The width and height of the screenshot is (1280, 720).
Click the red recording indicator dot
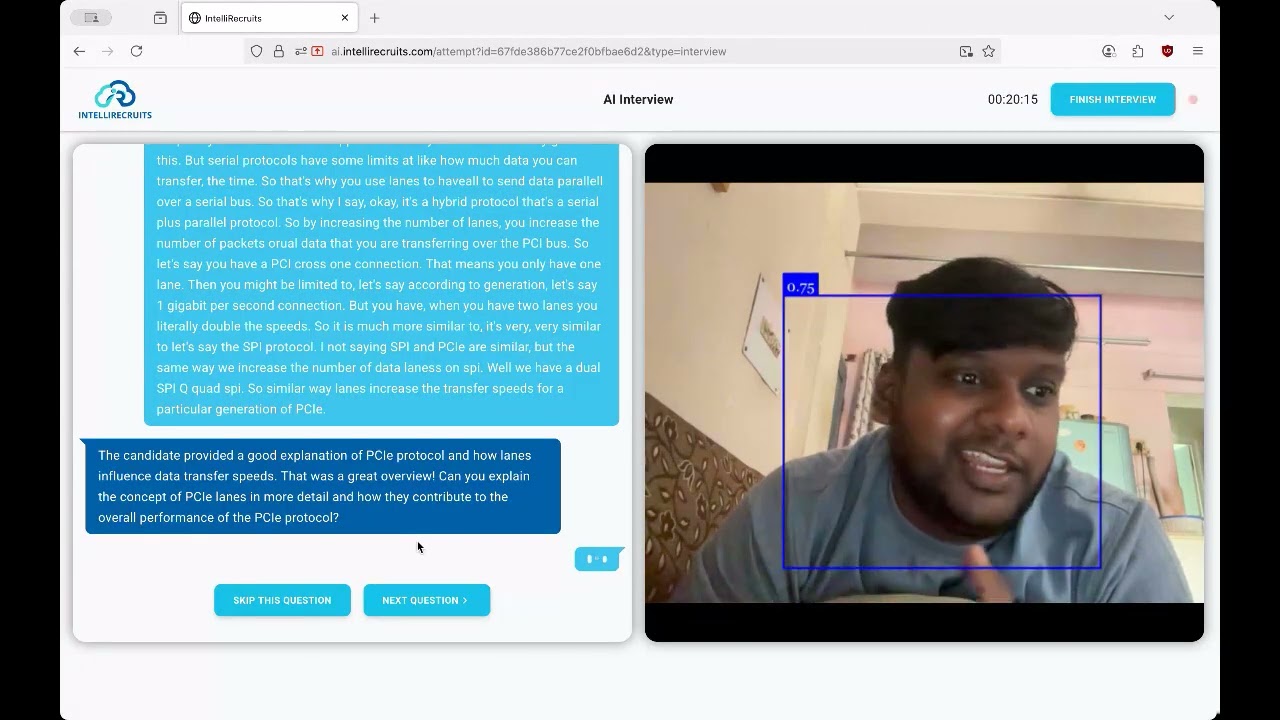[x=1193, y=100]
